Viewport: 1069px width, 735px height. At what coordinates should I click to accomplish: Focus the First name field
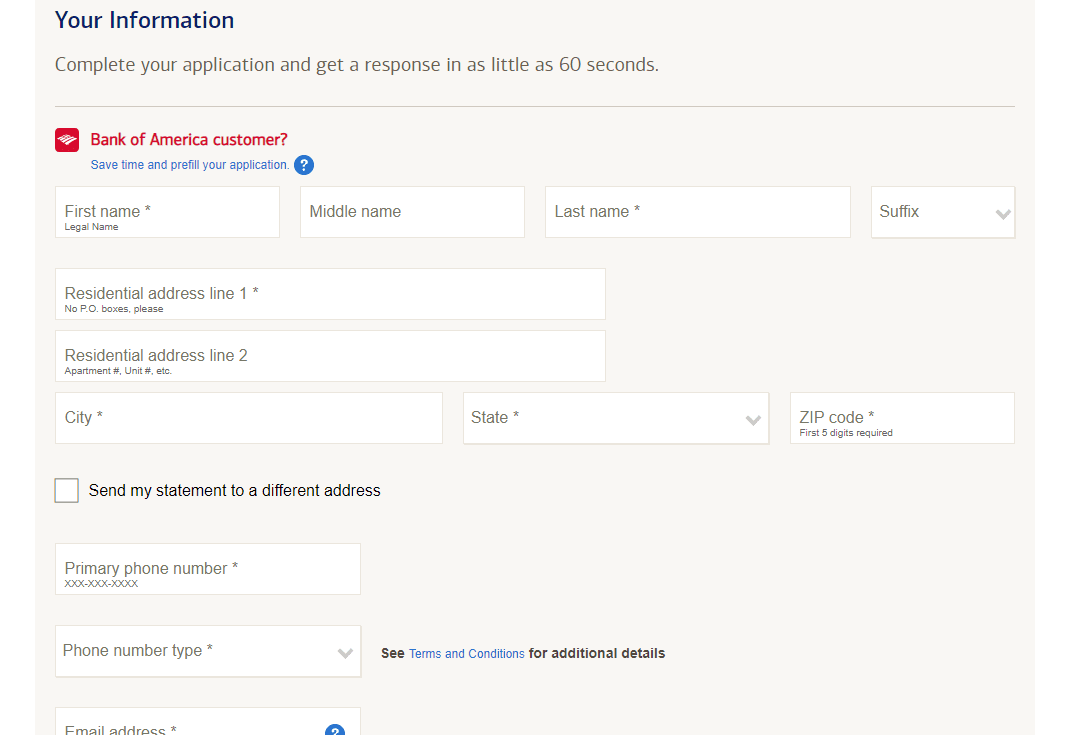[167, 212]
